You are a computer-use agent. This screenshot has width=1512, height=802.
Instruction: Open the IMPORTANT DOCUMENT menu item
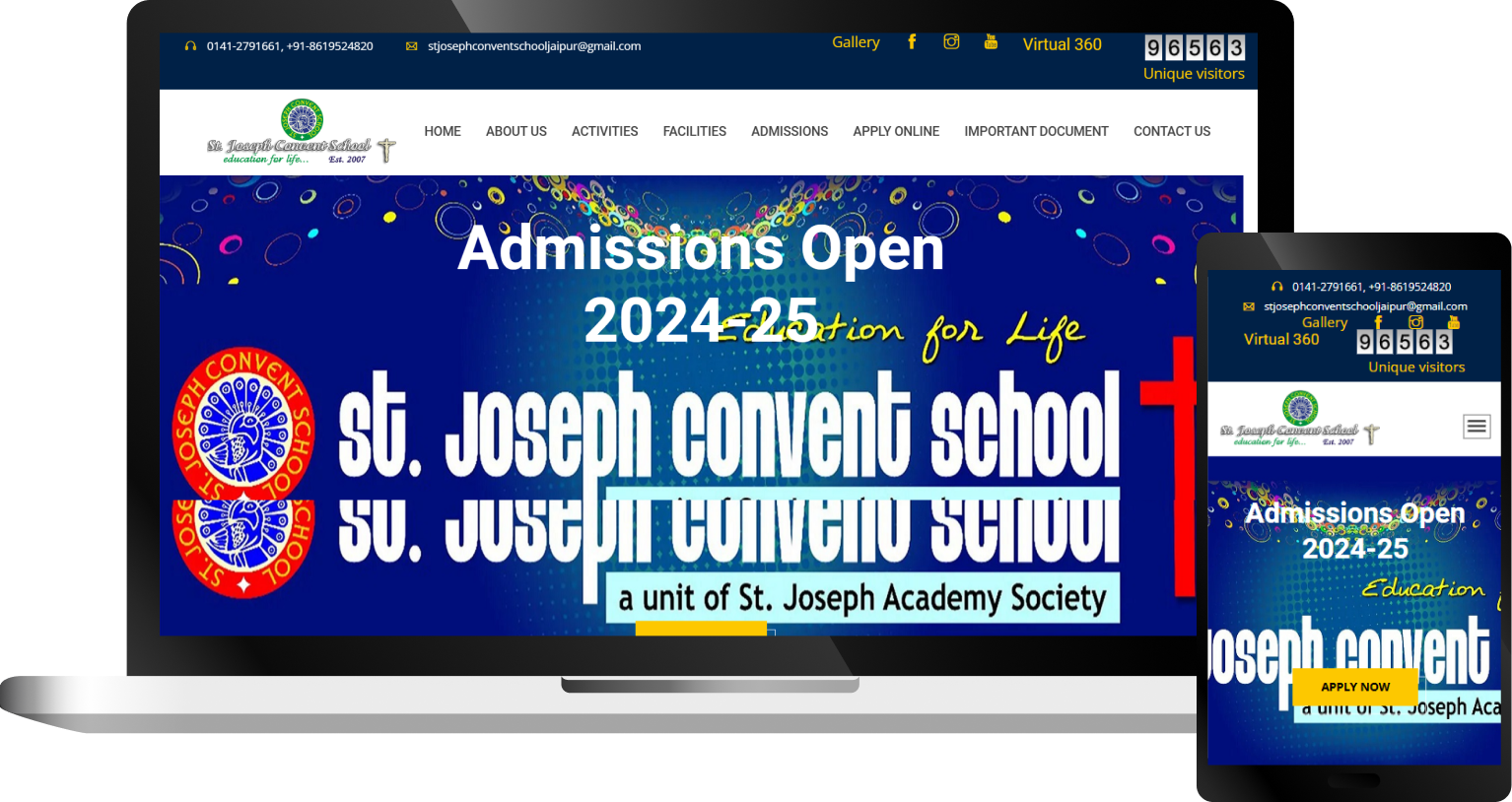[1036, 131]
